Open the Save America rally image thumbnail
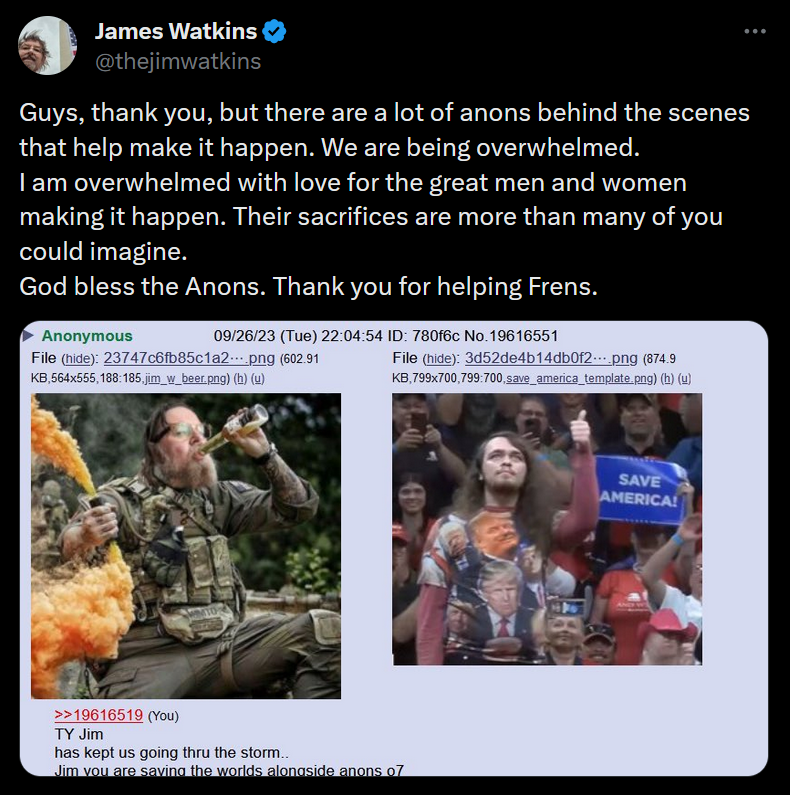Viewport: 790px width, 795px height. pyautogui.click(x=547, y=529)
